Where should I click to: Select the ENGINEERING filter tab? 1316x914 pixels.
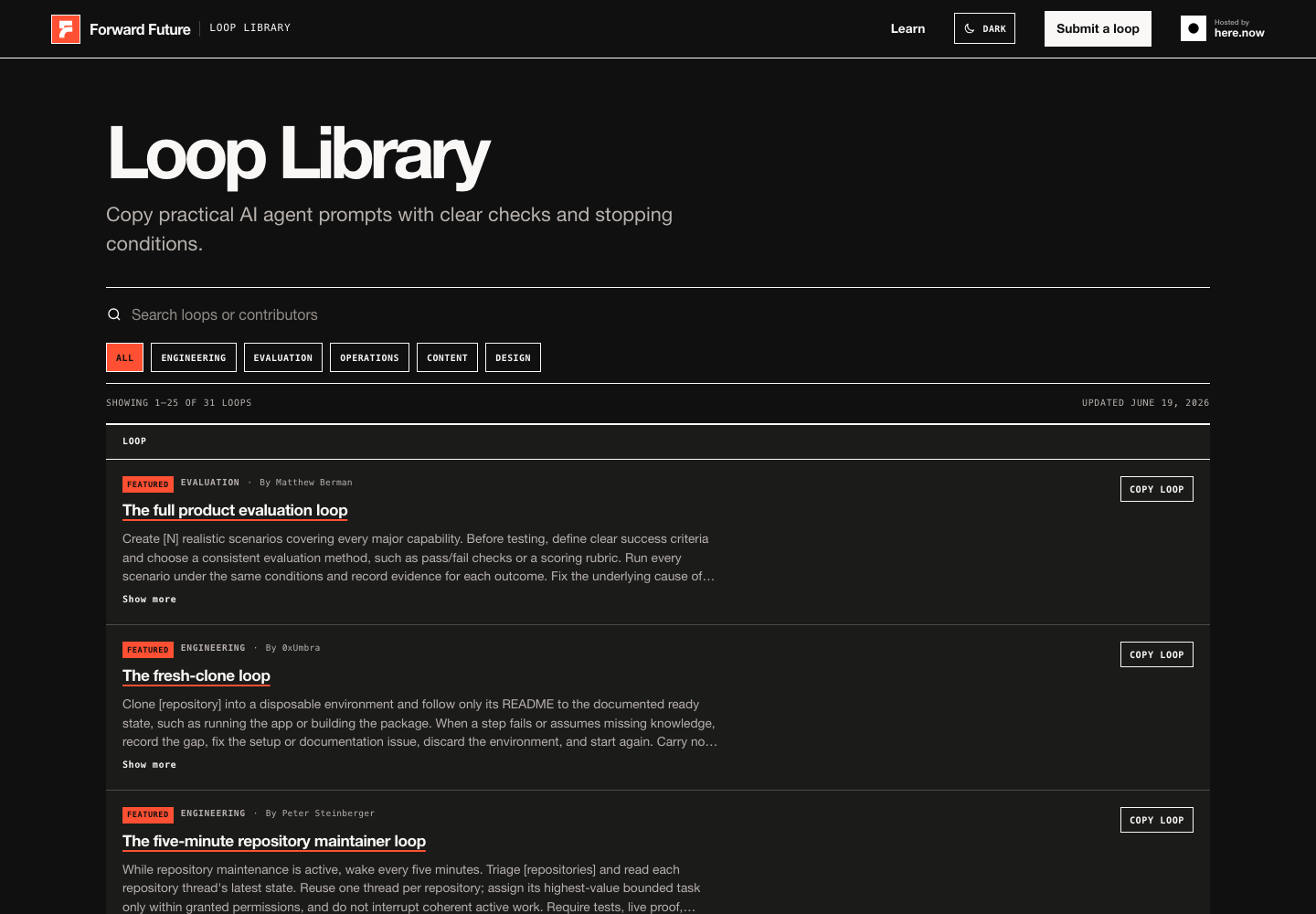click(194, 357)
